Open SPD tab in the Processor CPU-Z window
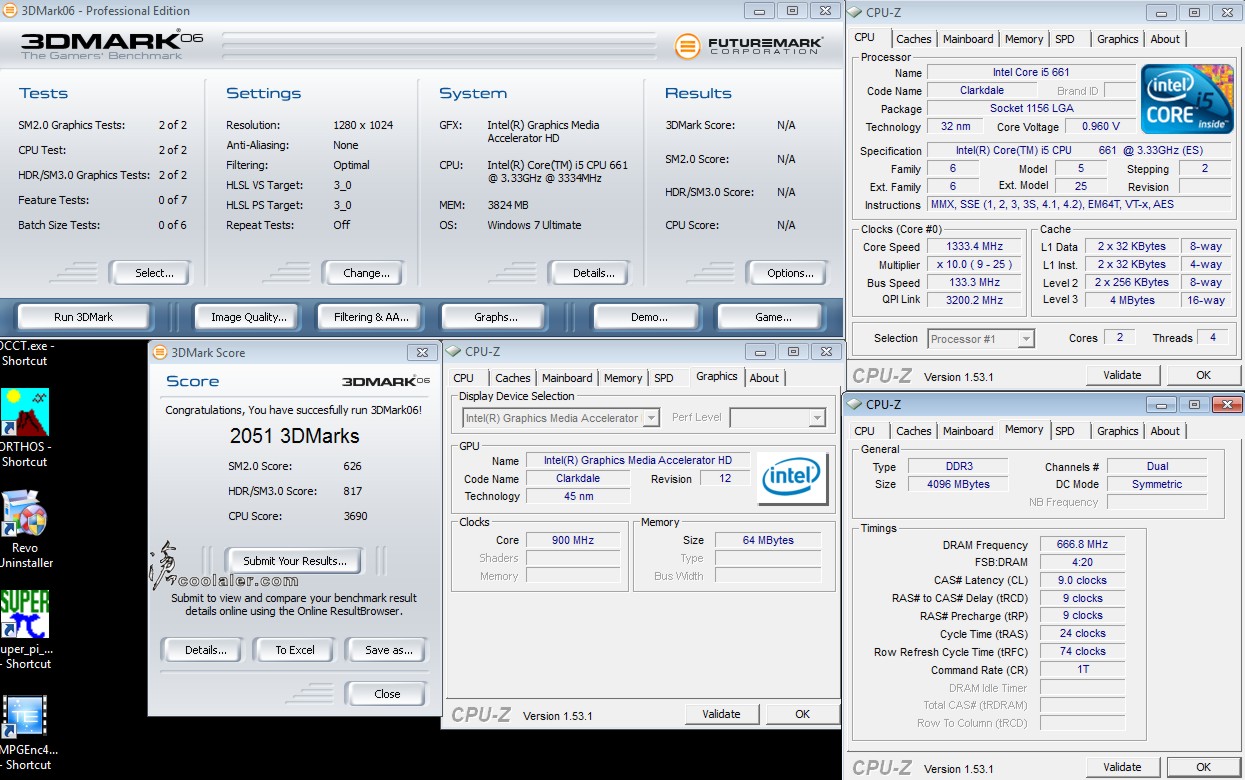The image size is (1245, 780). [1065, 39]
